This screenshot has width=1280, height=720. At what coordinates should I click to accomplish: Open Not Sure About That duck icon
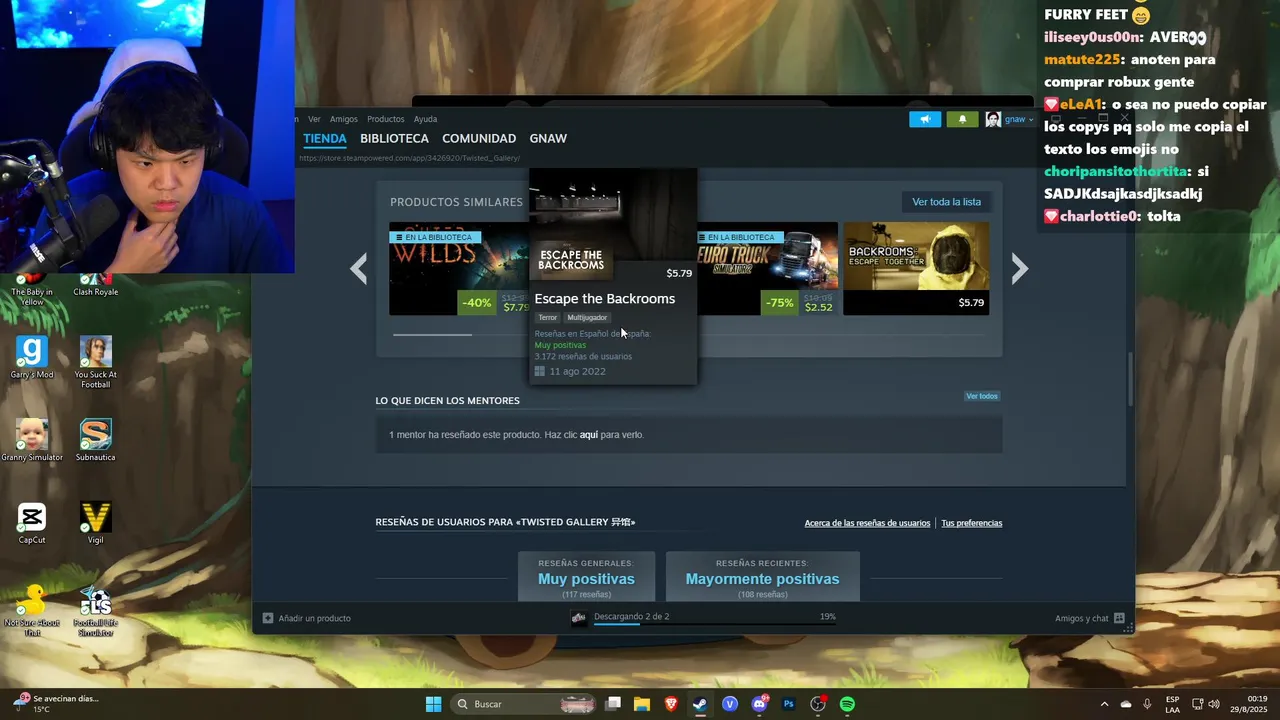pyautogui.click(x=32, y=610)
